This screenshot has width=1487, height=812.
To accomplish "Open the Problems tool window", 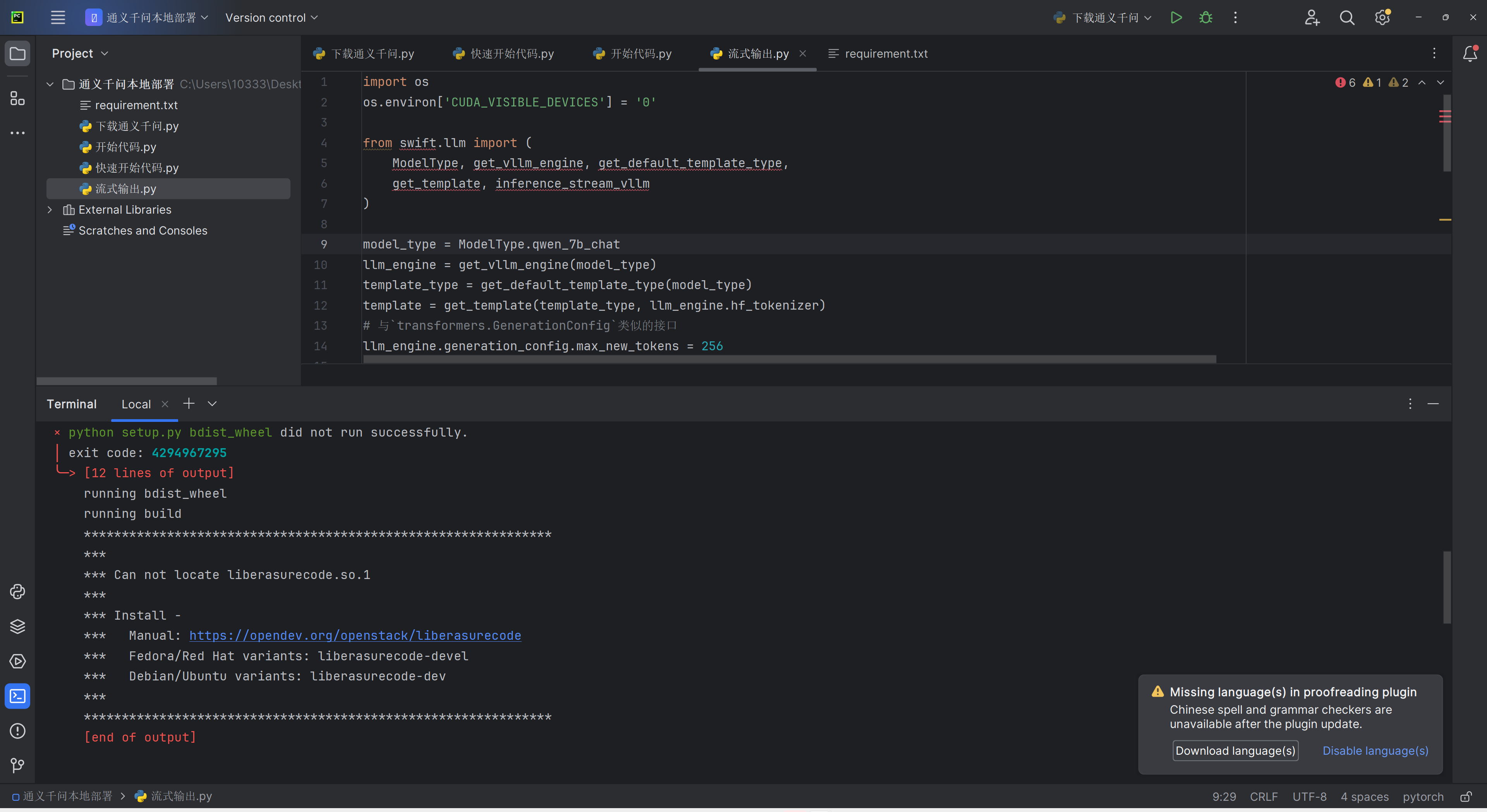I will tap(17, 731).
